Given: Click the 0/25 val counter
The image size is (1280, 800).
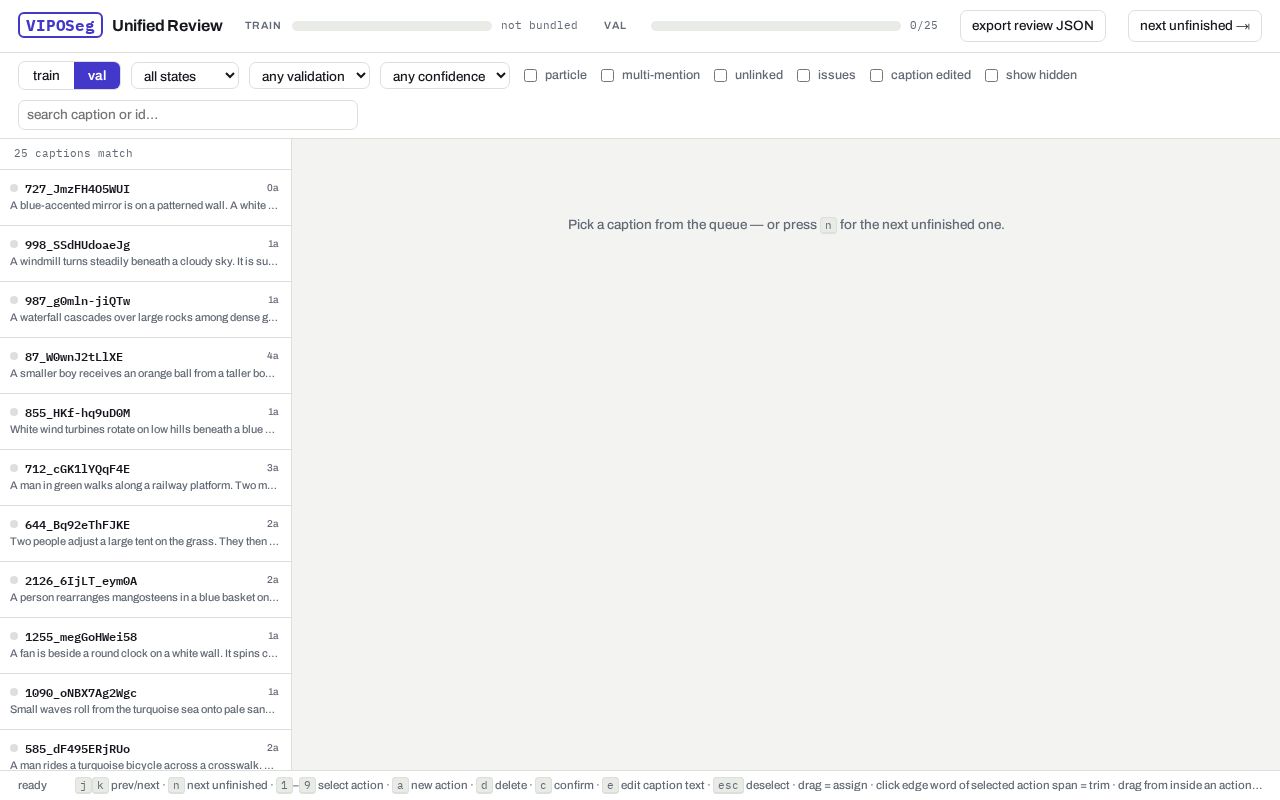Looking at the screenshot, I should tap(924, 26).
